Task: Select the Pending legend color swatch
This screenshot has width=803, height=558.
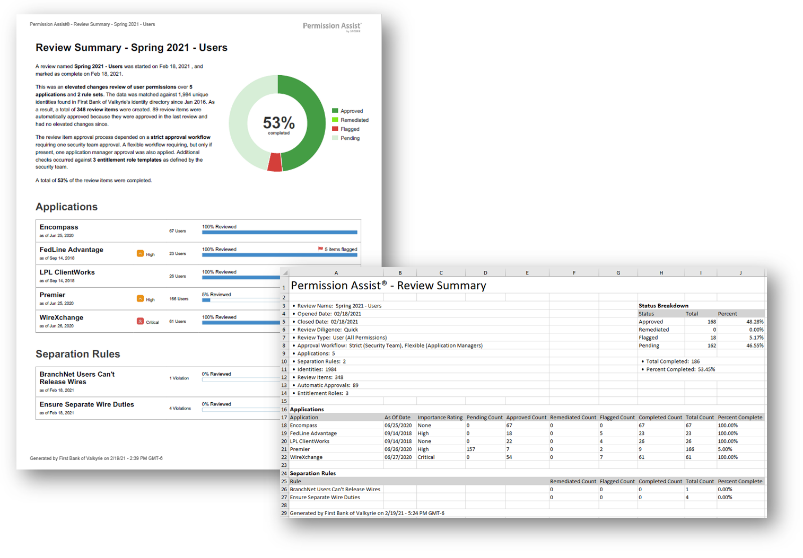Action: click(336, 140)
